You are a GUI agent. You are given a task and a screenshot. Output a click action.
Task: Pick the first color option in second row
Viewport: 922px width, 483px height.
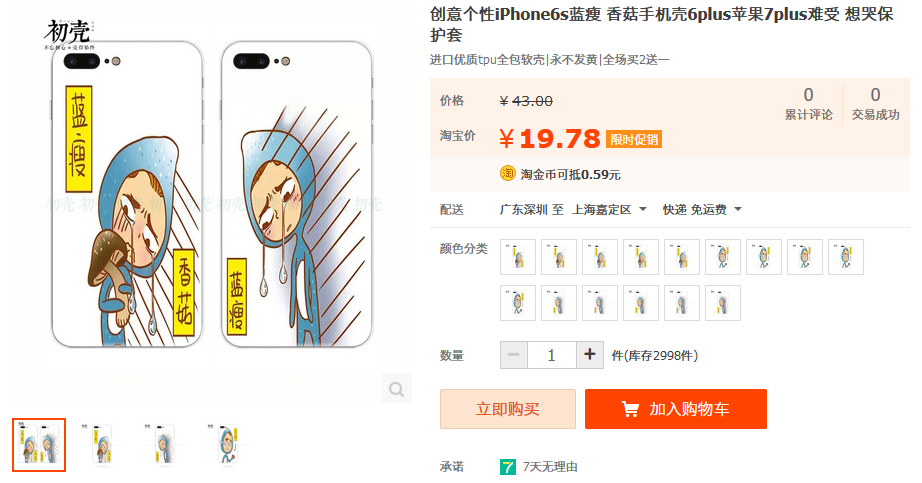point(517,303)
